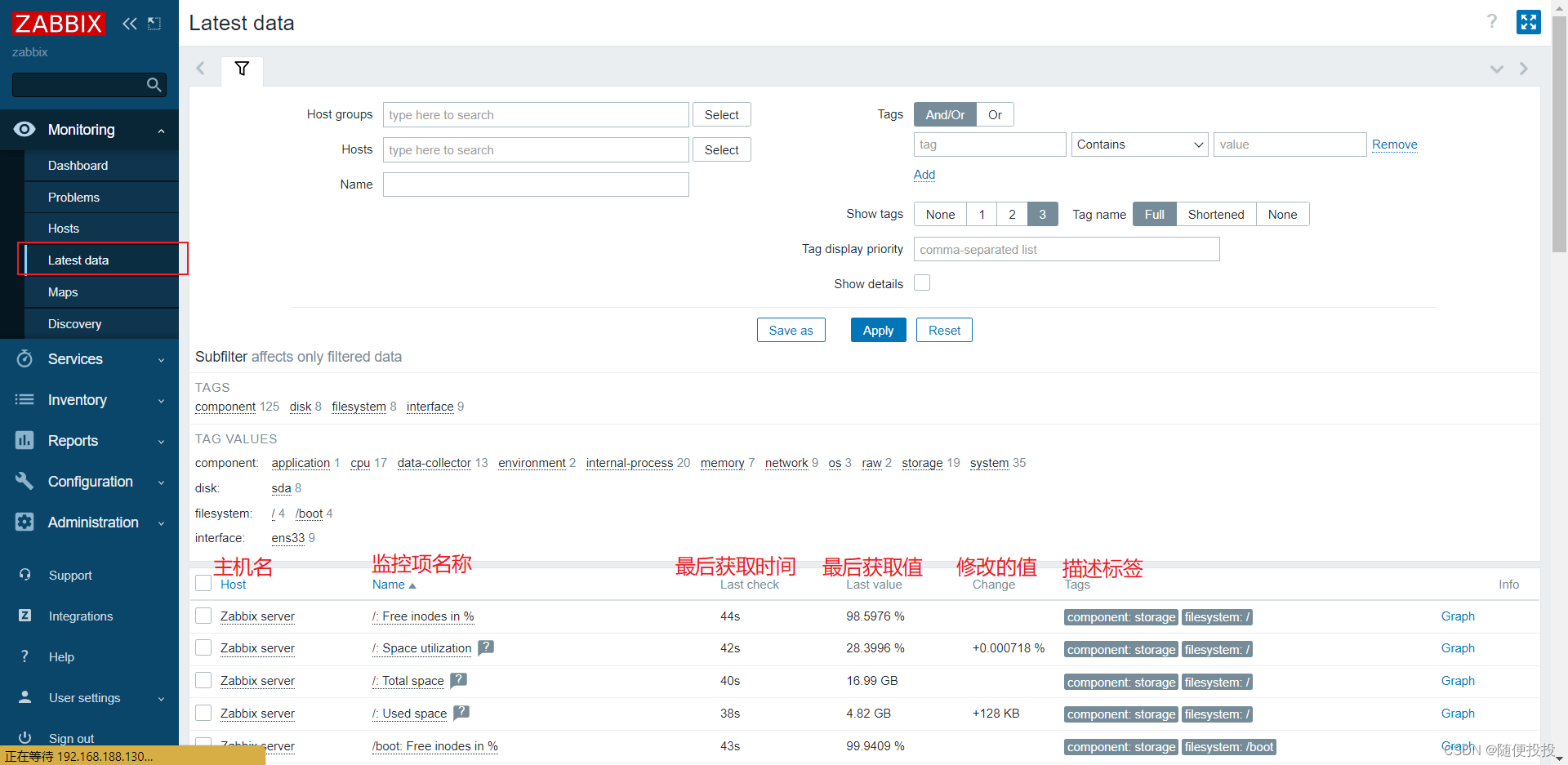Click the Reset filter button
Image resolution: width=1568 pixels, height=765 pixels.
(x=944, y=330)
